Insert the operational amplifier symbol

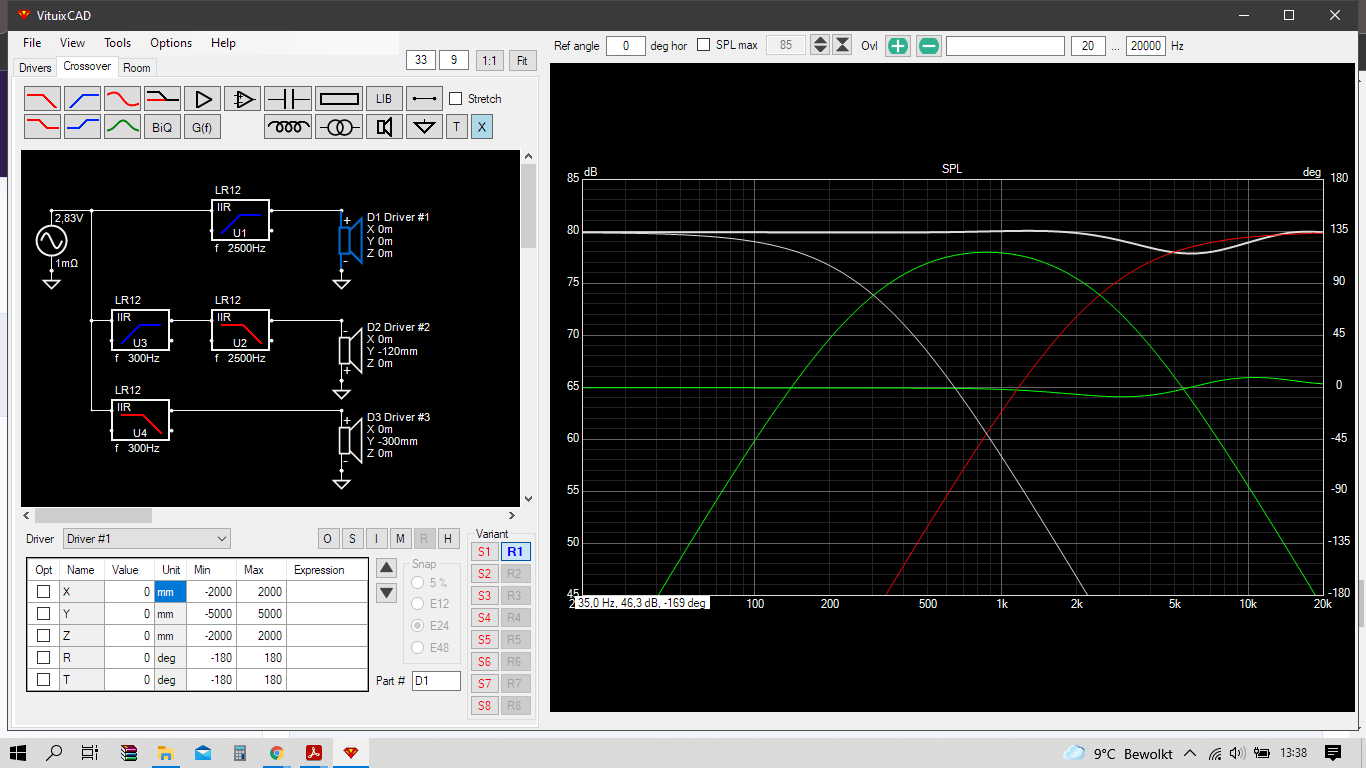[x=242, y=98]
